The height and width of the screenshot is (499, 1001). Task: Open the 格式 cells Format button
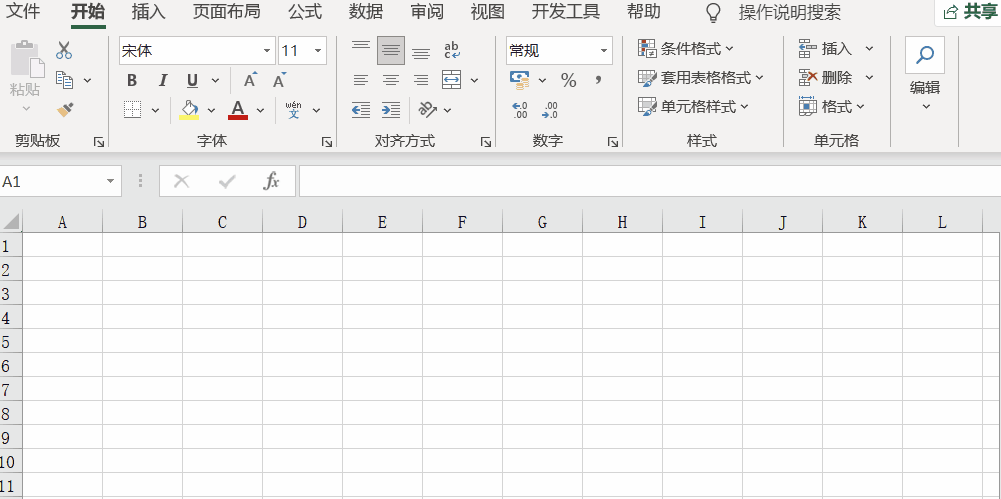pos(831,107)
